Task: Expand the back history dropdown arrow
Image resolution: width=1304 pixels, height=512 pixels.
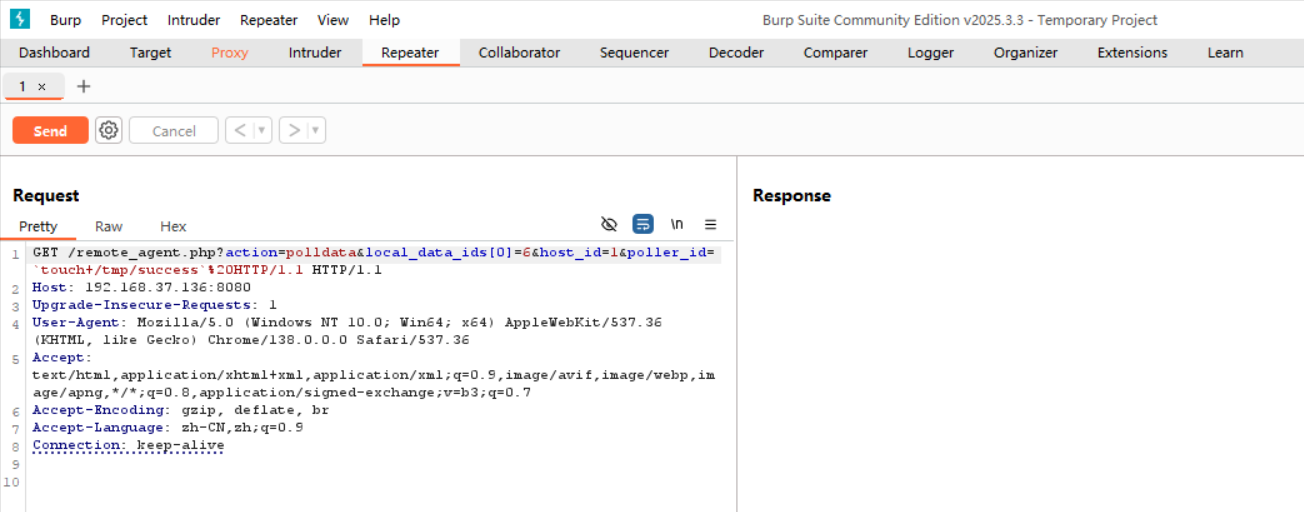Action: click(x=262, y=130)
